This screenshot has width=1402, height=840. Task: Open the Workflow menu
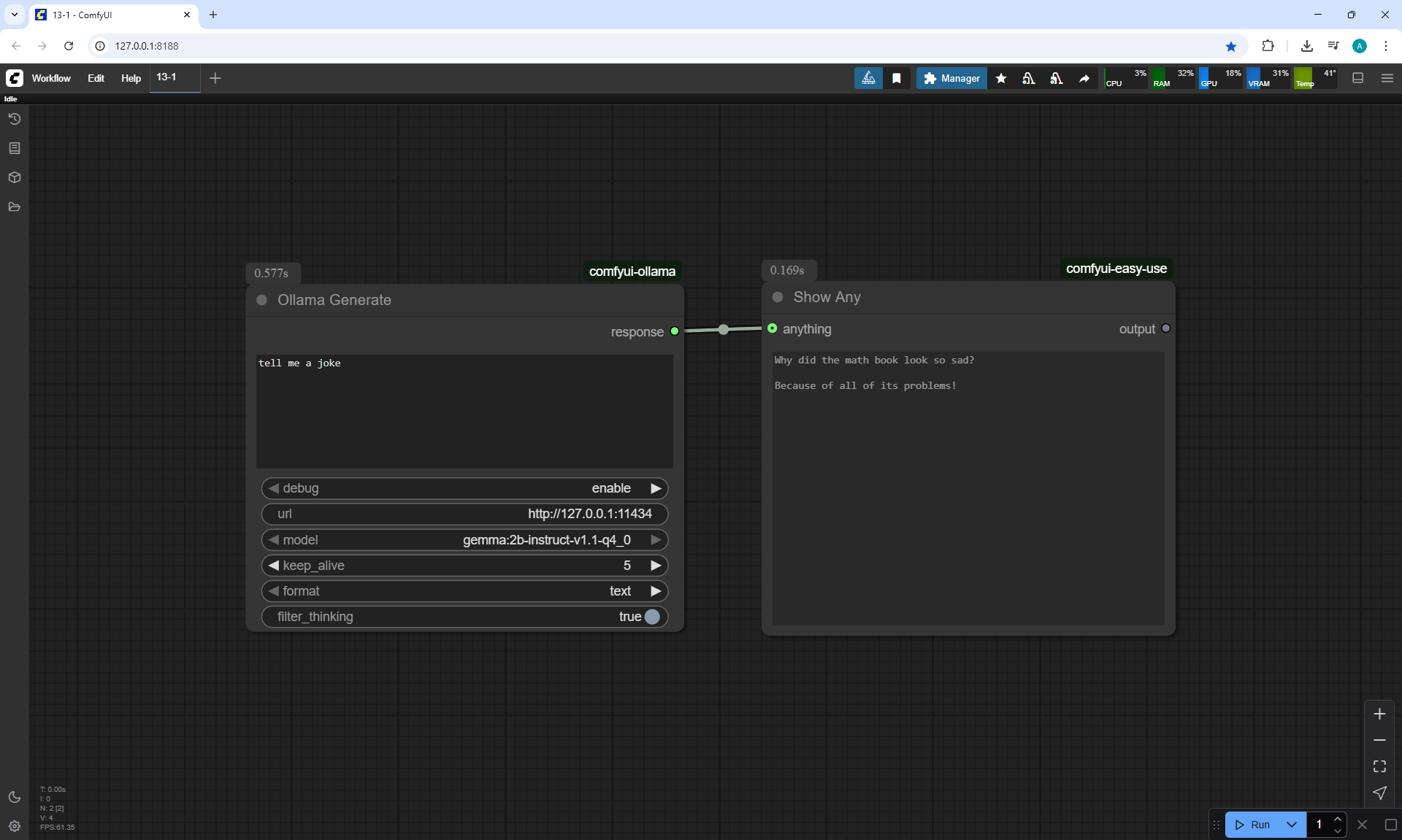(51, 78)
